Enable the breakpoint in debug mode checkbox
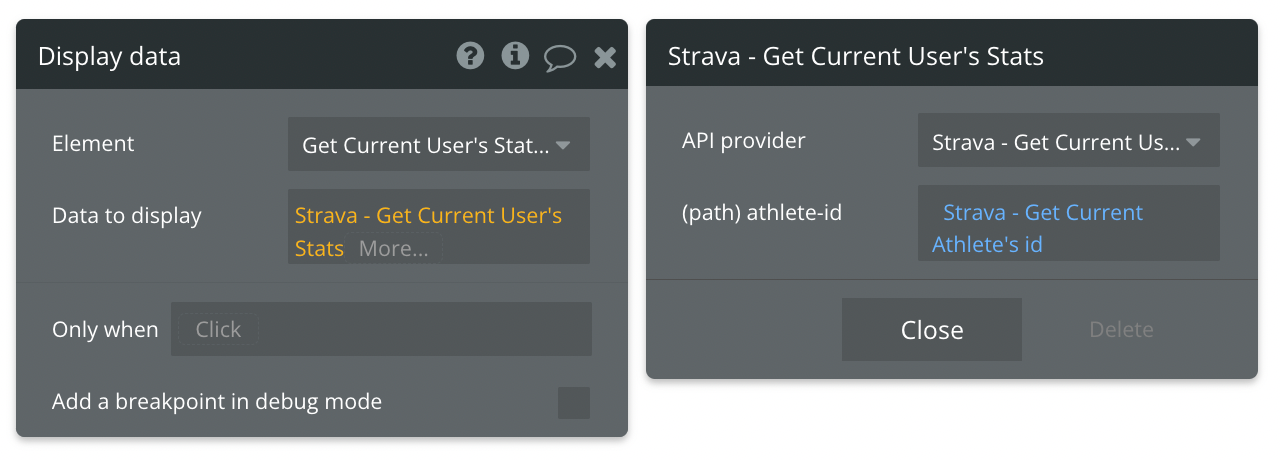The width and height of the screenshot is (1280, 460). click(x=573, y=403)
